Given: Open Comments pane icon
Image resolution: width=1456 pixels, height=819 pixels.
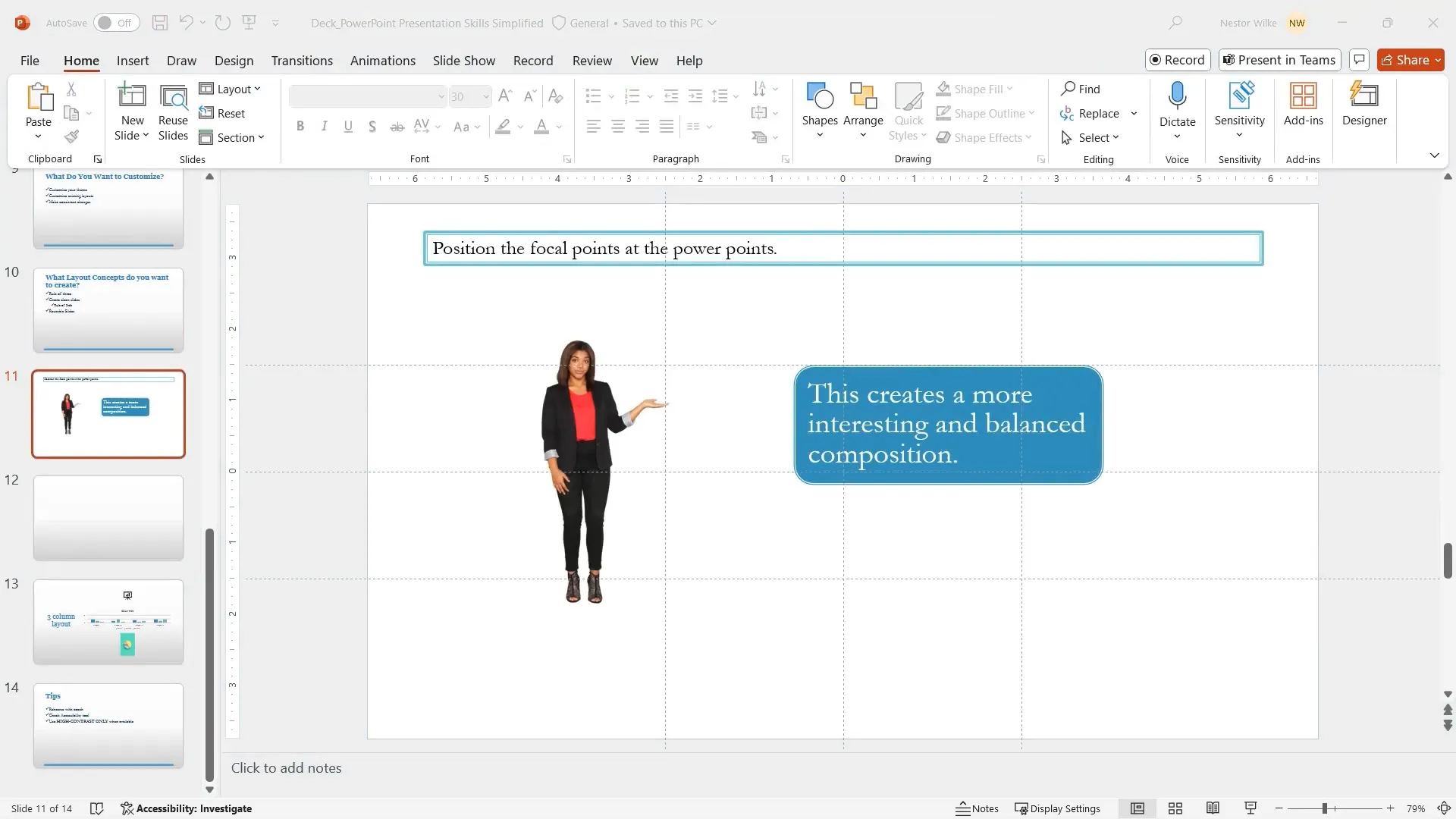Looking at the screenshot, I should (x=1359, y=60).
